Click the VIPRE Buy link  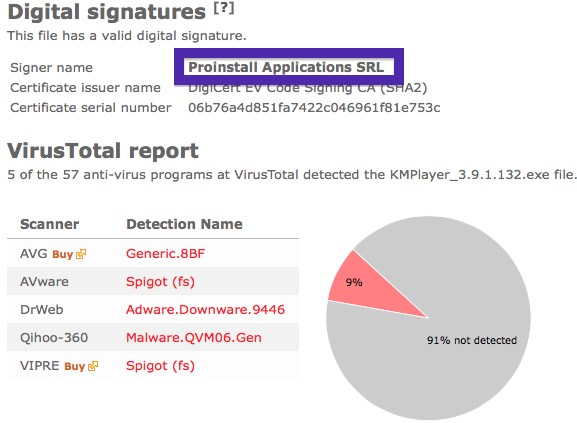coord(75,366)
